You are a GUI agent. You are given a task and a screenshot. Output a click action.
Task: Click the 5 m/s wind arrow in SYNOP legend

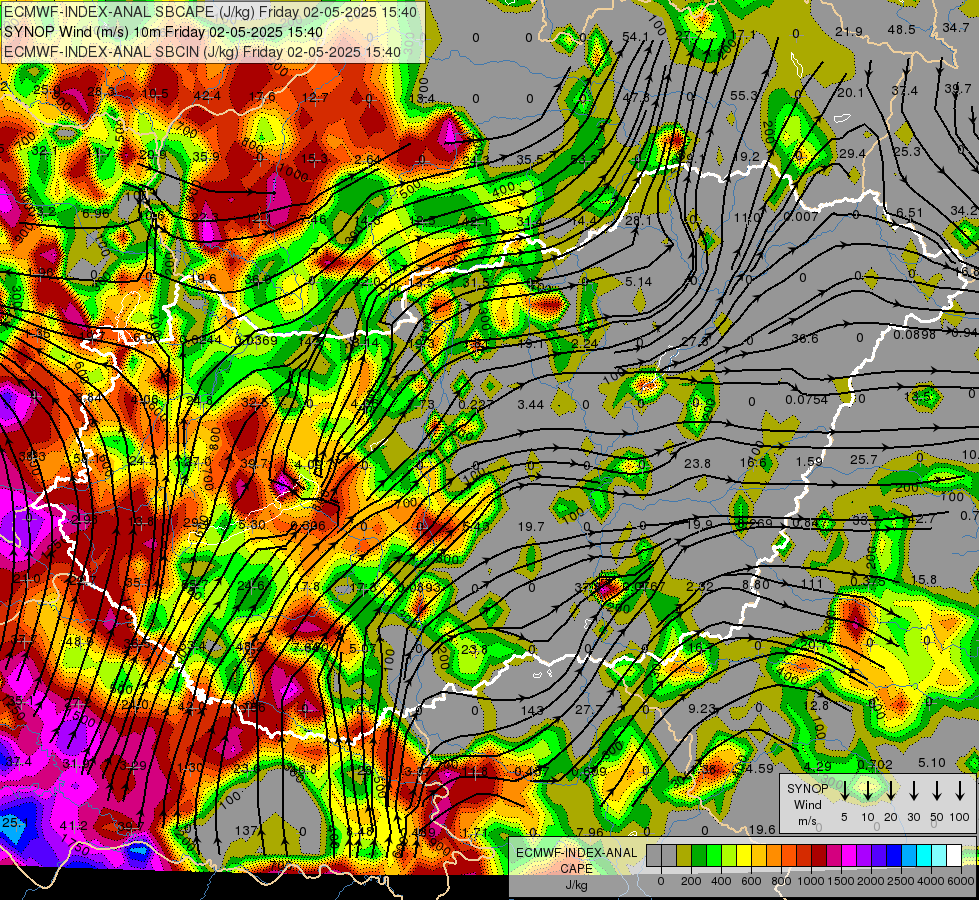(844, 791)
